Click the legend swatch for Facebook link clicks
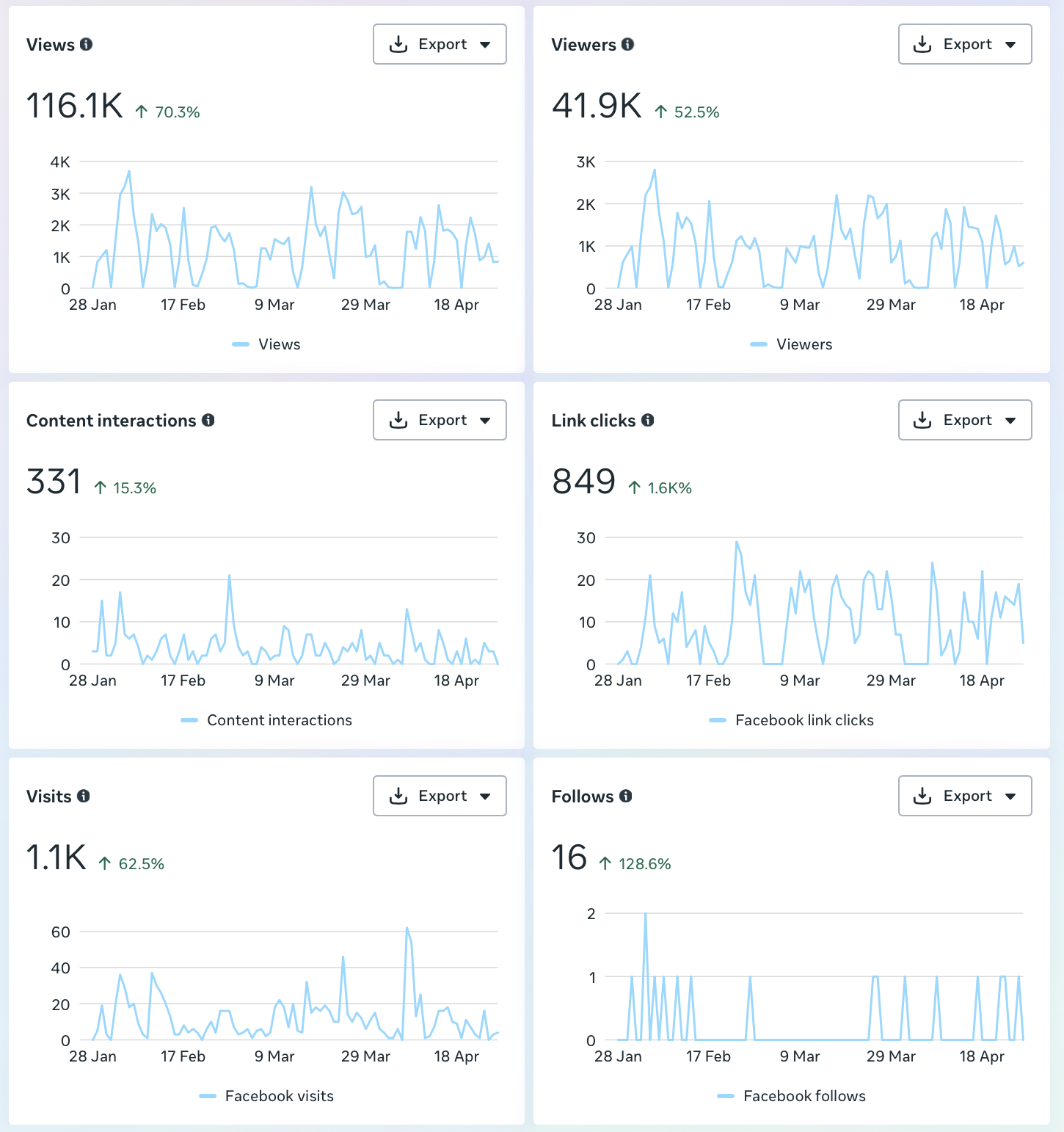 [x=718, y=720]
